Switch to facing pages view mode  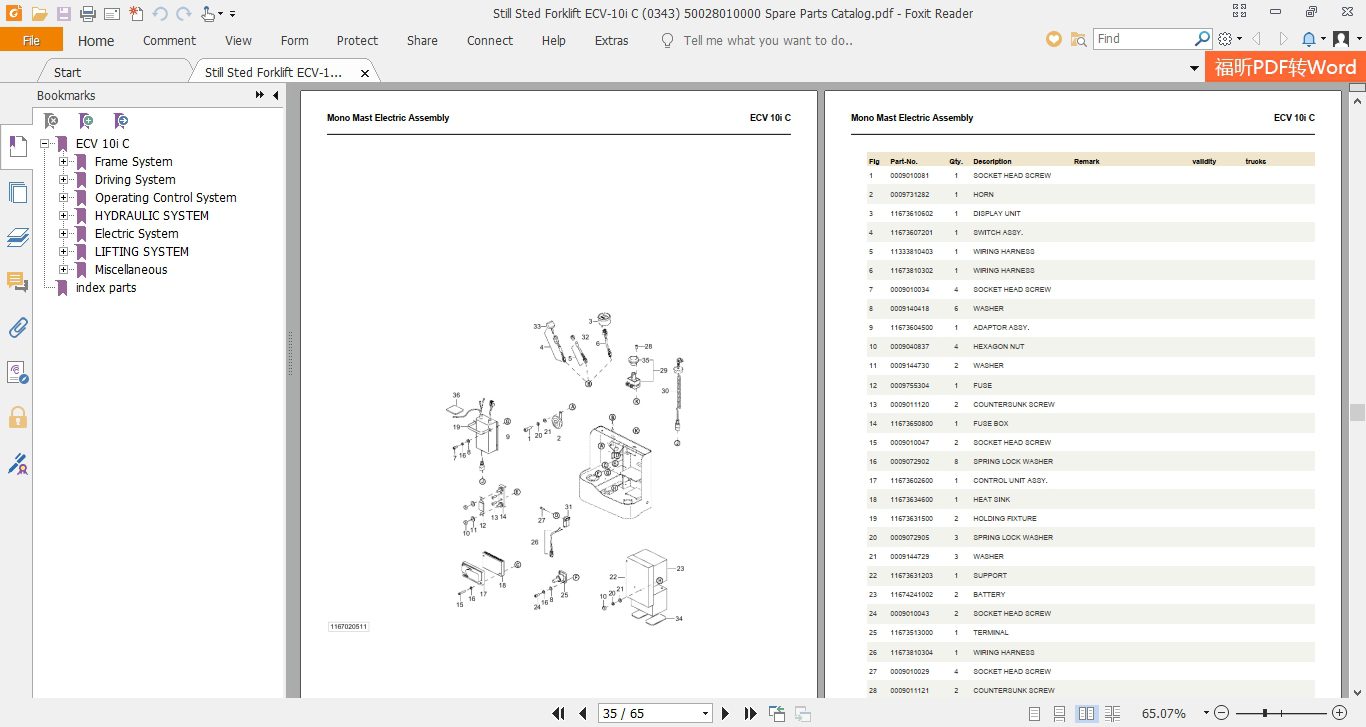pyautogui.click(x=1086, y=714)
